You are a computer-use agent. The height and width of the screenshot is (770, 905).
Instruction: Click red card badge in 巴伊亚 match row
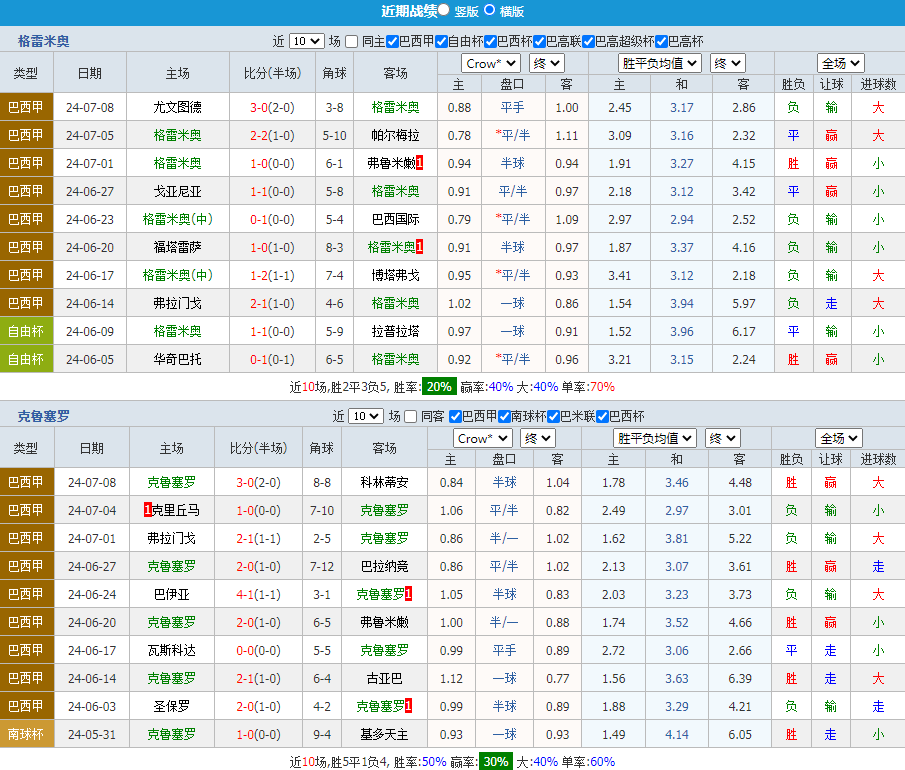pyautogui.click(x=409, y=594)
